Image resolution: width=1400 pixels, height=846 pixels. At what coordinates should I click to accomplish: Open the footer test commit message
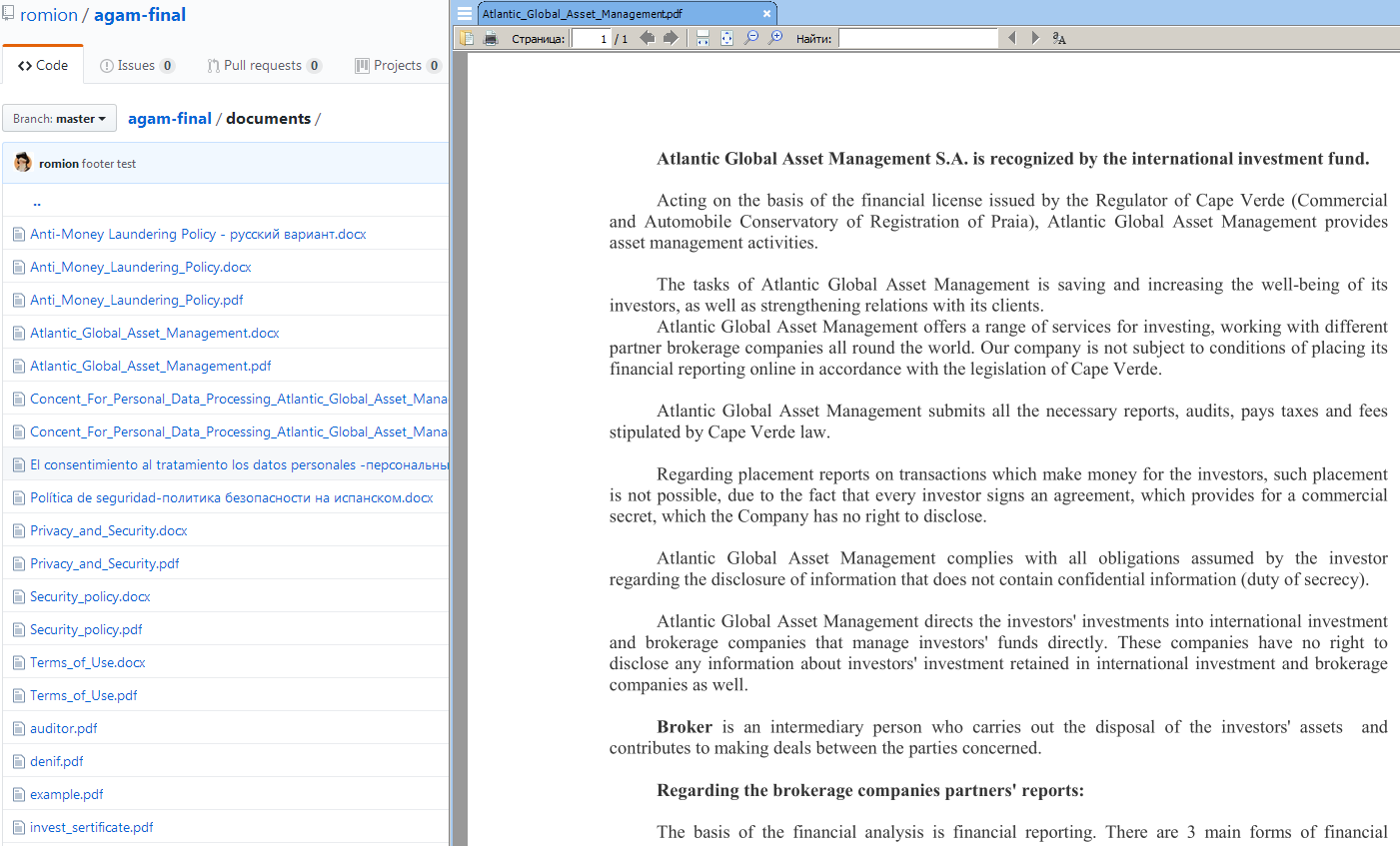[x=109, y=164]
